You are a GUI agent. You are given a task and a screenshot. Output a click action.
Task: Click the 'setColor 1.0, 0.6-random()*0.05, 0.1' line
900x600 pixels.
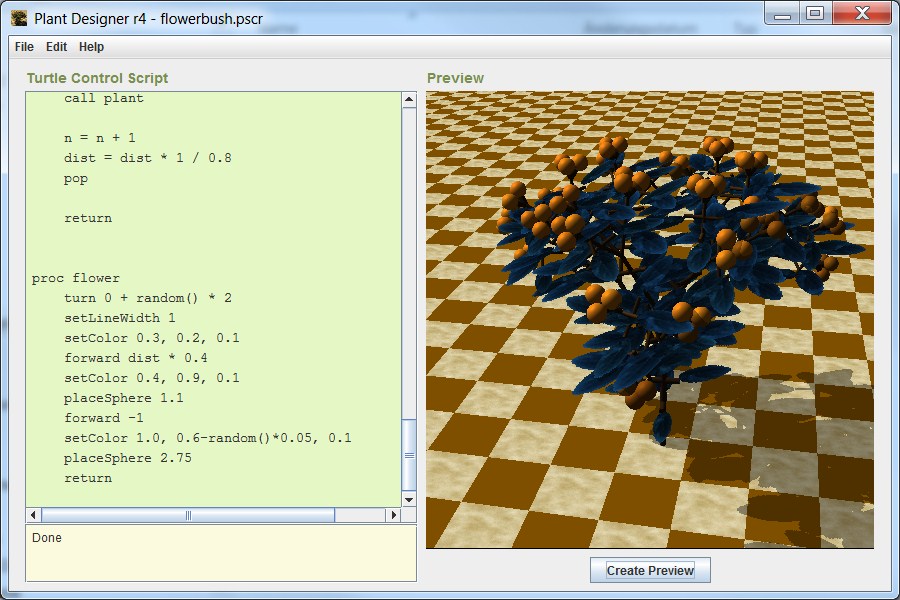(x=208, y=439)
